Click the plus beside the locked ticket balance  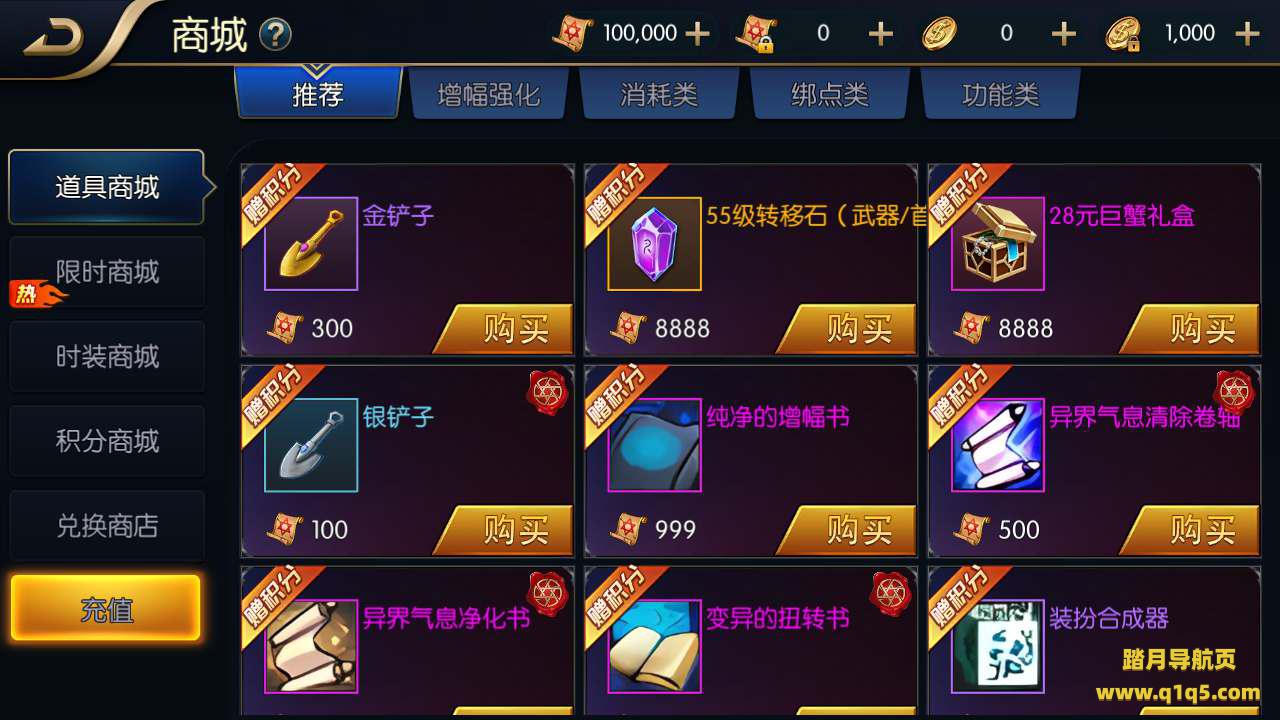click(880, 34)
